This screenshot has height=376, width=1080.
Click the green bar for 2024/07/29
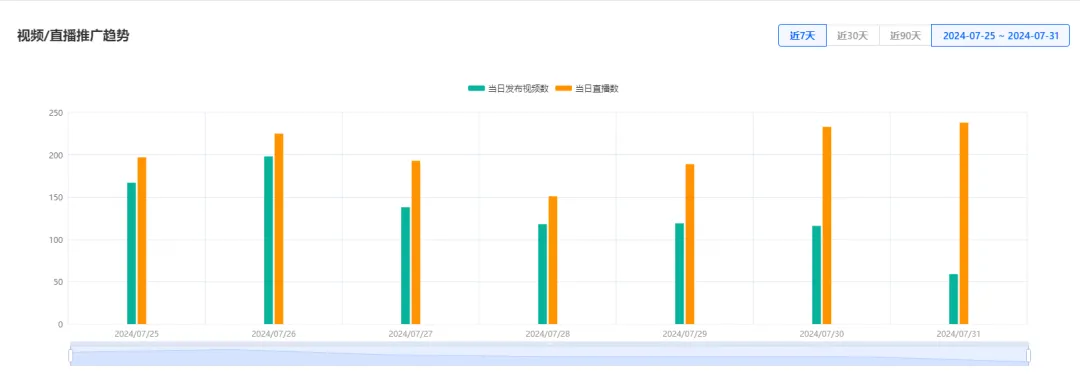point(679,273)
